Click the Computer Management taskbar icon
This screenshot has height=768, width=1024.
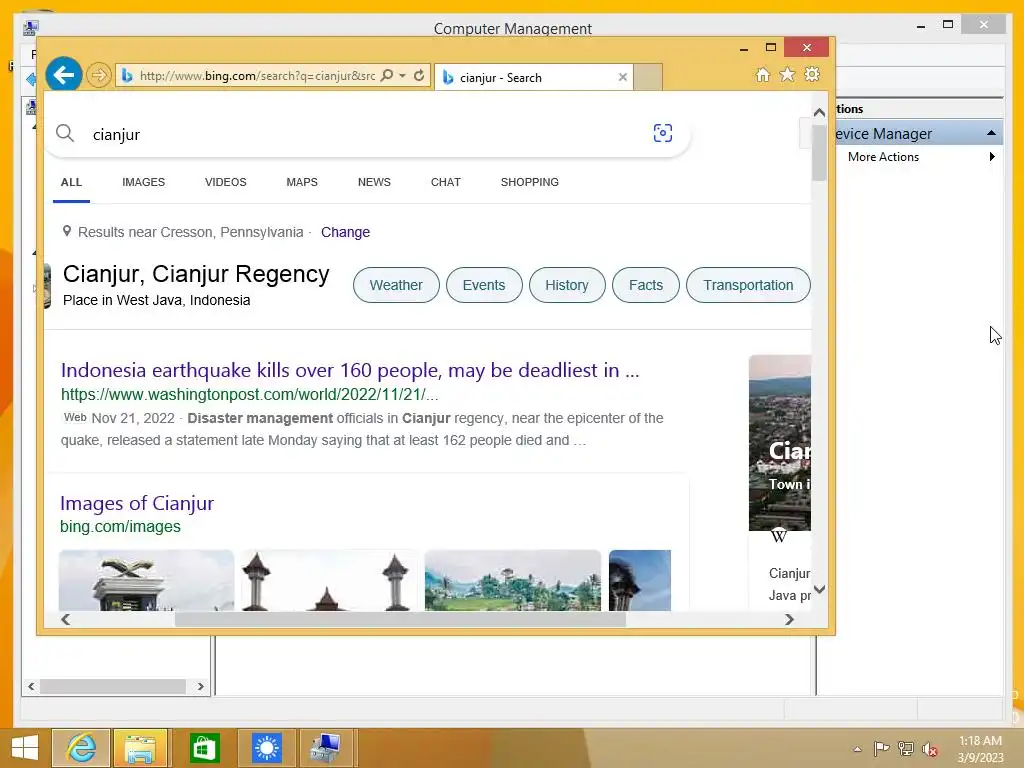[327, 748]
